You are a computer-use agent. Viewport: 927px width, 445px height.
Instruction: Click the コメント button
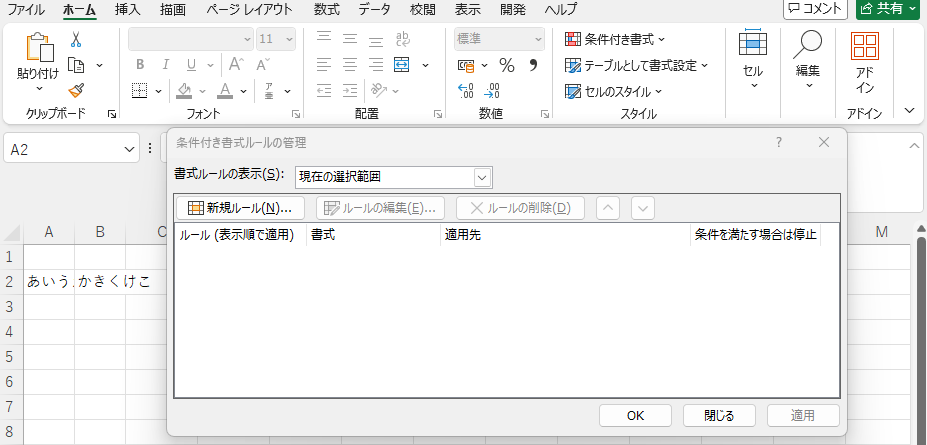pos(815,8)
